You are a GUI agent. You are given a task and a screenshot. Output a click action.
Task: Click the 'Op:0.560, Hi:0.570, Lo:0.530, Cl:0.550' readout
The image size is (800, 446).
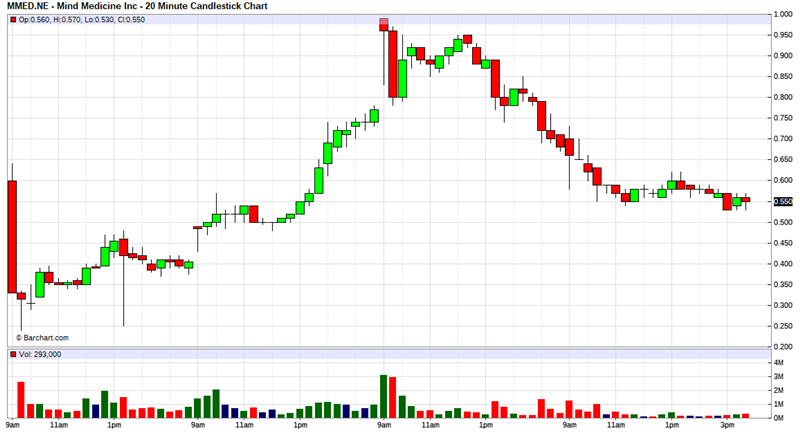coord(82,20)
